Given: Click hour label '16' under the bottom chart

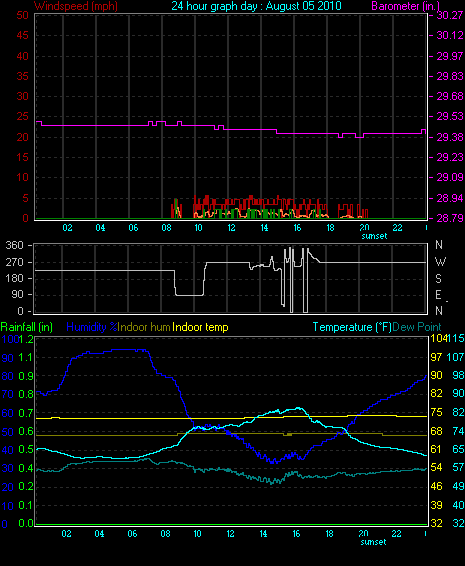Looking at the screenshot, I should click(296, 534).
